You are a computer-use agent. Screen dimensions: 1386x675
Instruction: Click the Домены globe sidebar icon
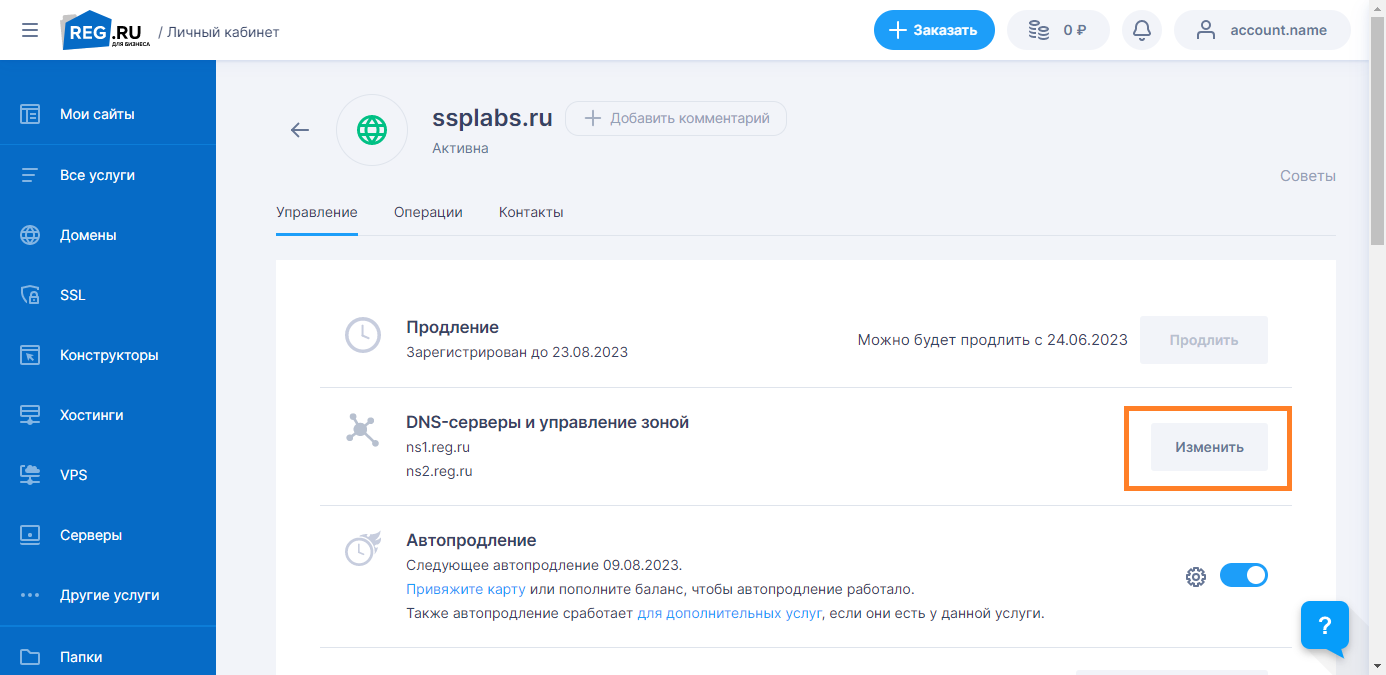[x=30, y=235]
